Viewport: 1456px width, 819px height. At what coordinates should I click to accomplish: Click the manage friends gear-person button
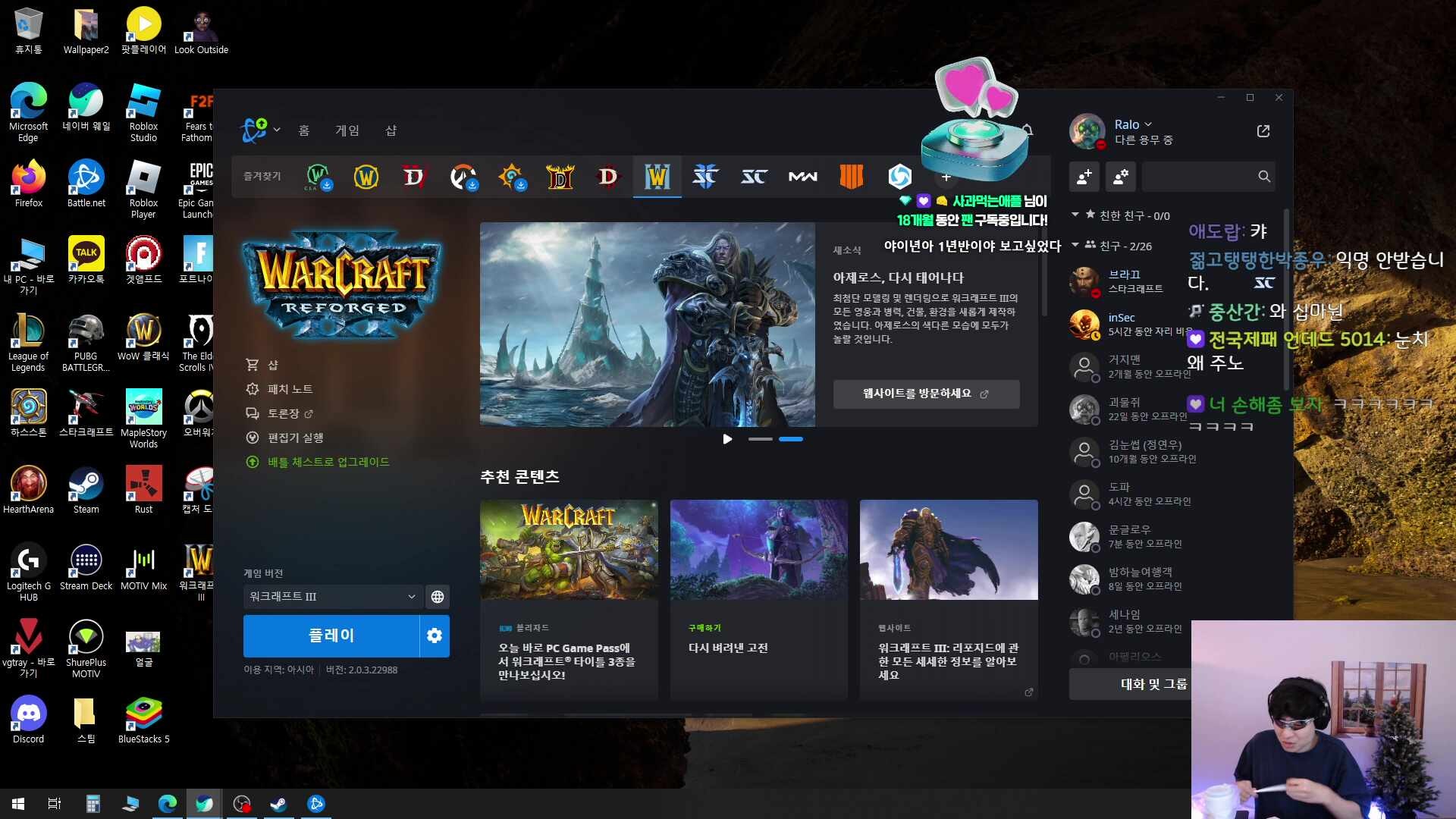[1121, 177]
